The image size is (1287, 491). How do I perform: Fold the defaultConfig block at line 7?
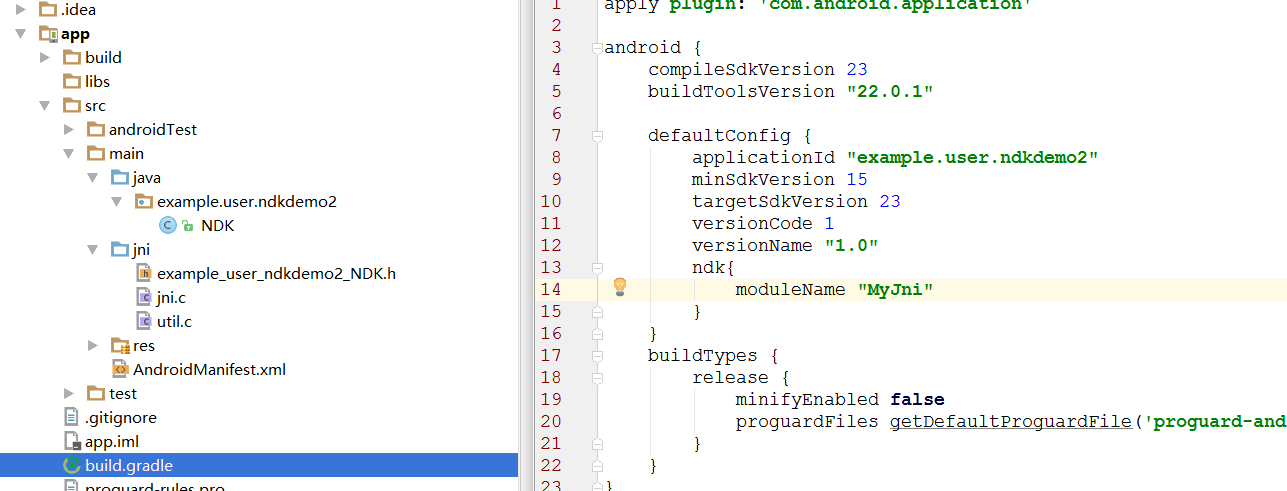(597, 136)
